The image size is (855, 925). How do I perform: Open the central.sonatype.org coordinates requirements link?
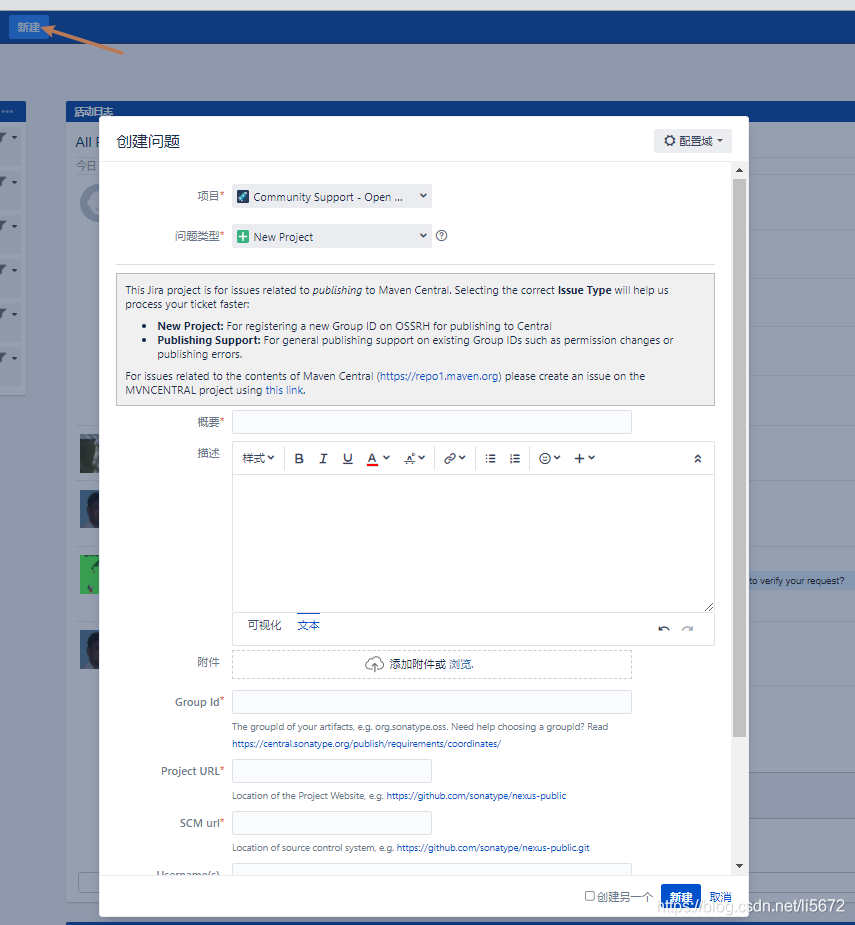pyautogui.click(x=366, y=744)
